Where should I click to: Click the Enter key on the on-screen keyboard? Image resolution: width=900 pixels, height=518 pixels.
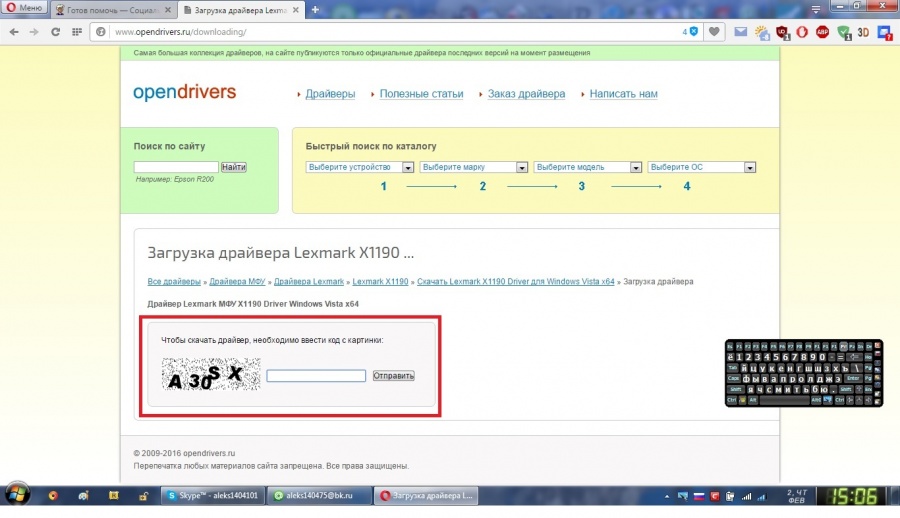853,378
